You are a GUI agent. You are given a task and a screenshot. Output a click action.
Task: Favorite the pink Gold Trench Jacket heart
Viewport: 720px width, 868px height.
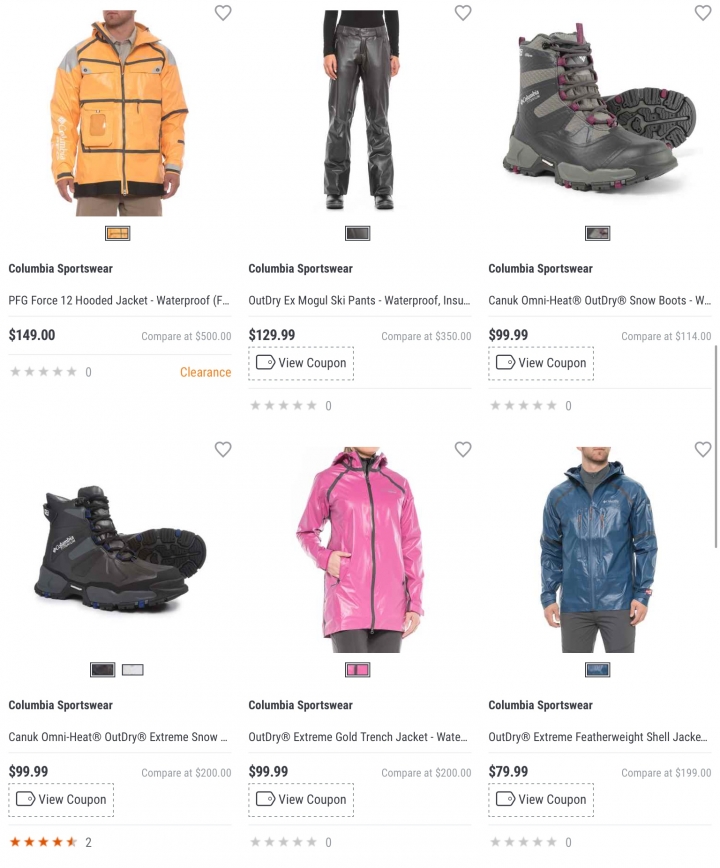pyautogui.click(x=463, y=449)
